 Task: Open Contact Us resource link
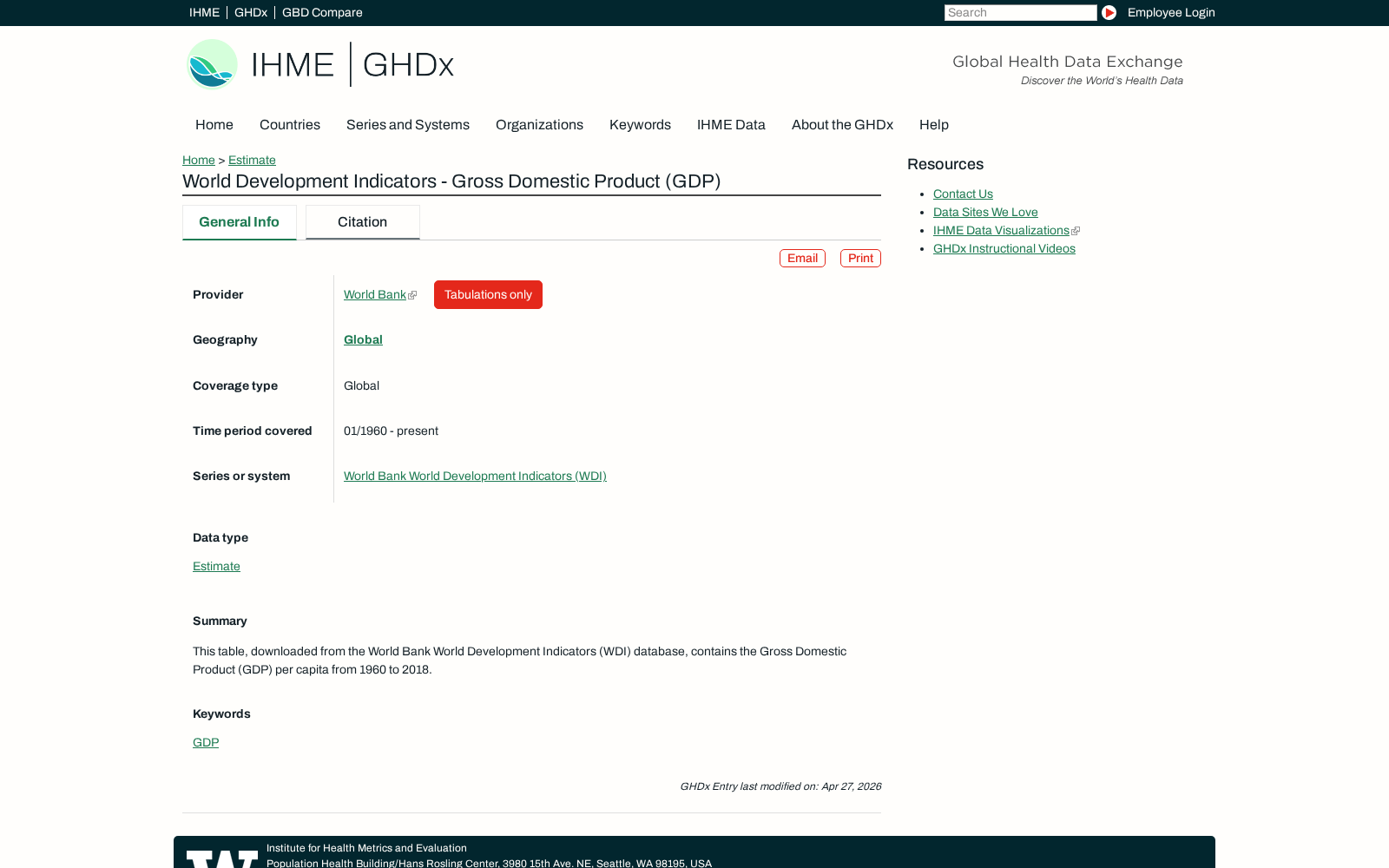(963, 194)
